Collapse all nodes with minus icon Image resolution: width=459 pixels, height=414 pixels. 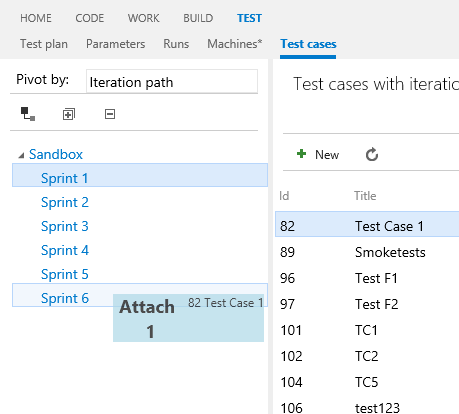coord(110,114)
